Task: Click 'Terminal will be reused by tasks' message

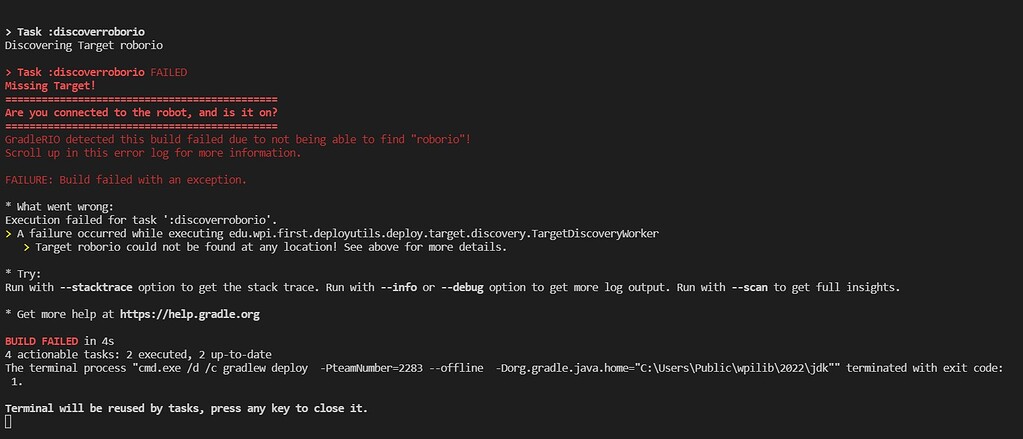Action: [186, 409]
